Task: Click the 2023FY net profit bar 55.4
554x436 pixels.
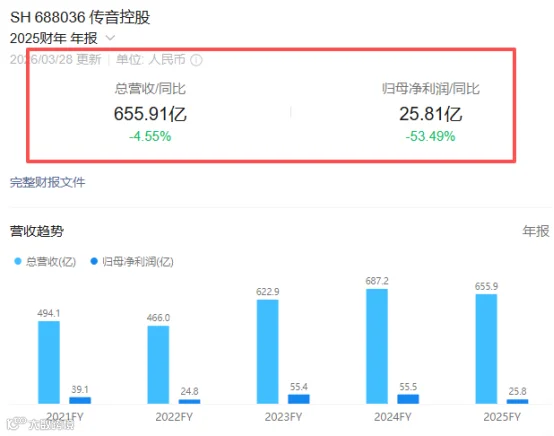Action: pyautogui.click(x=299, y=399)
